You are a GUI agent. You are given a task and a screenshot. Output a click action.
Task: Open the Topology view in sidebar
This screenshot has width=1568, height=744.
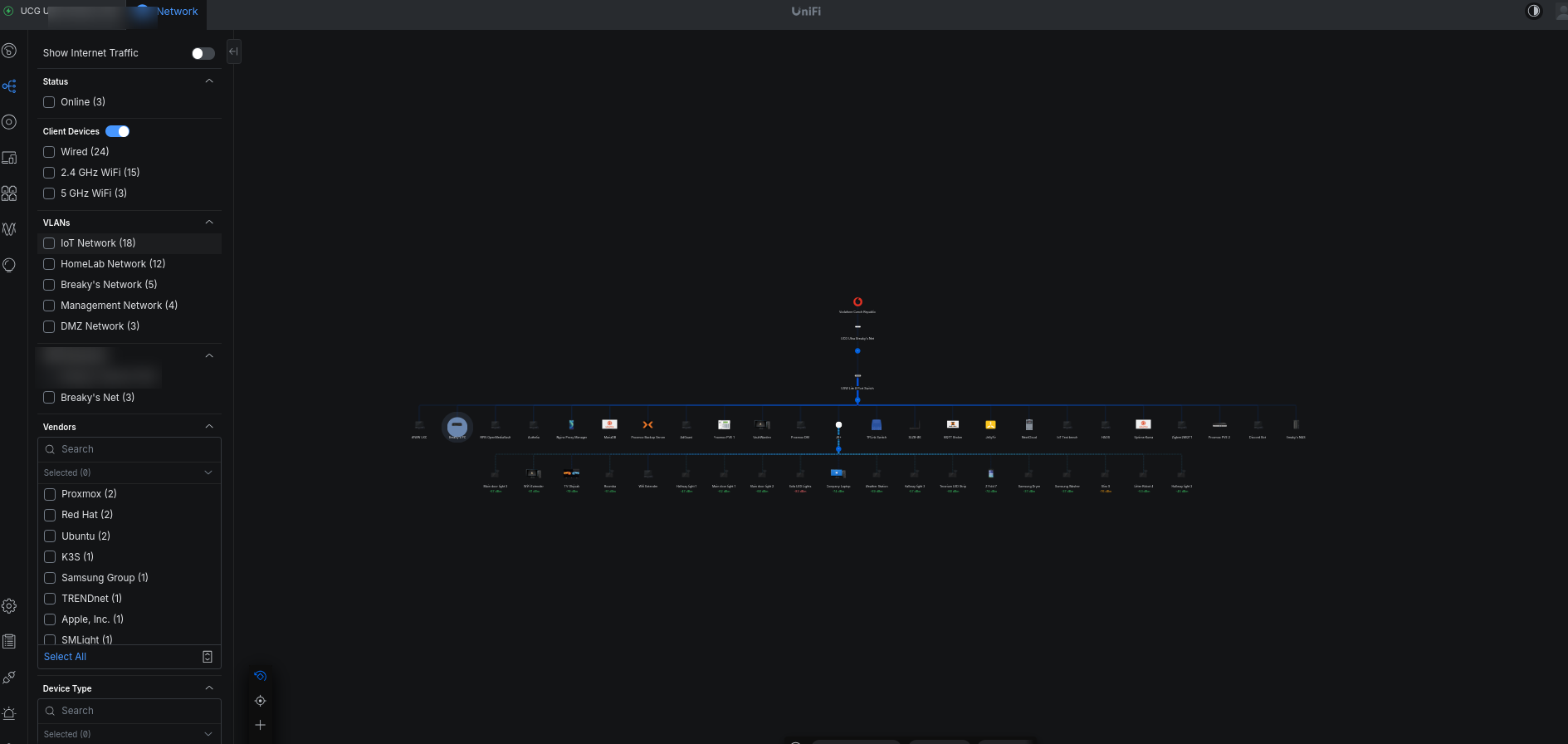(x=9, y=86)
